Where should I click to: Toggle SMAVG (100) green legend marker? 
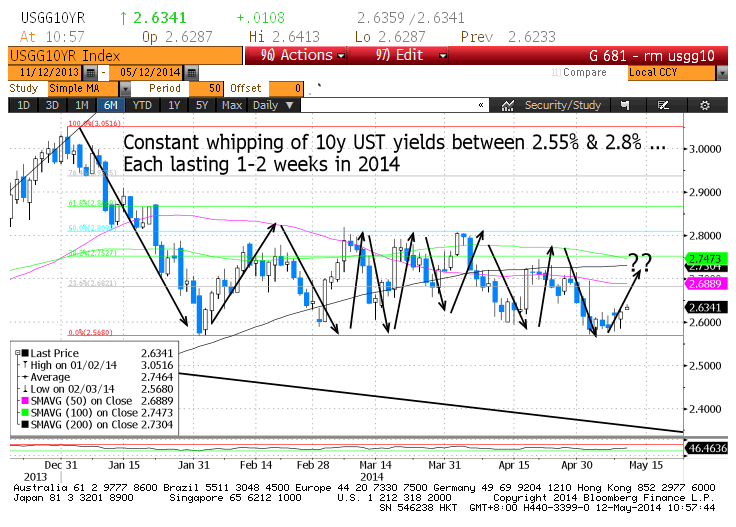[24, 413]
